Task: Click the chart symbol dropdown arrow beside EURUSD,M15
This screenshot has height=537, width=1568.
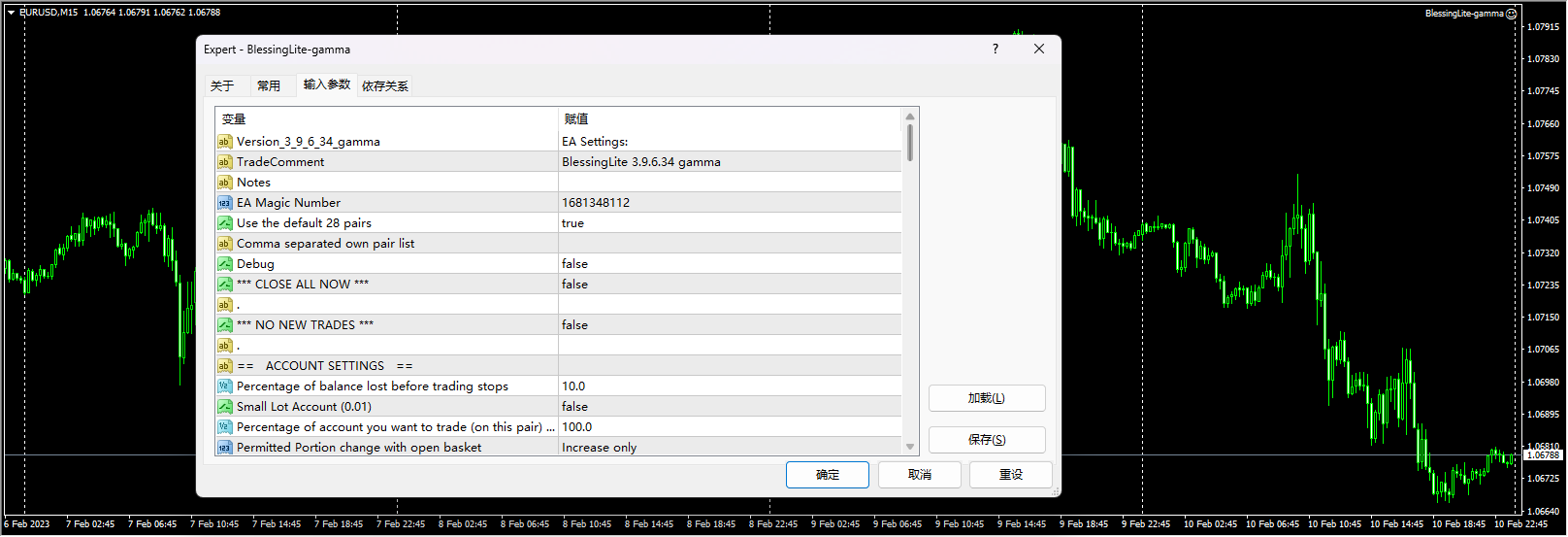Action: (x=11, y=13)
